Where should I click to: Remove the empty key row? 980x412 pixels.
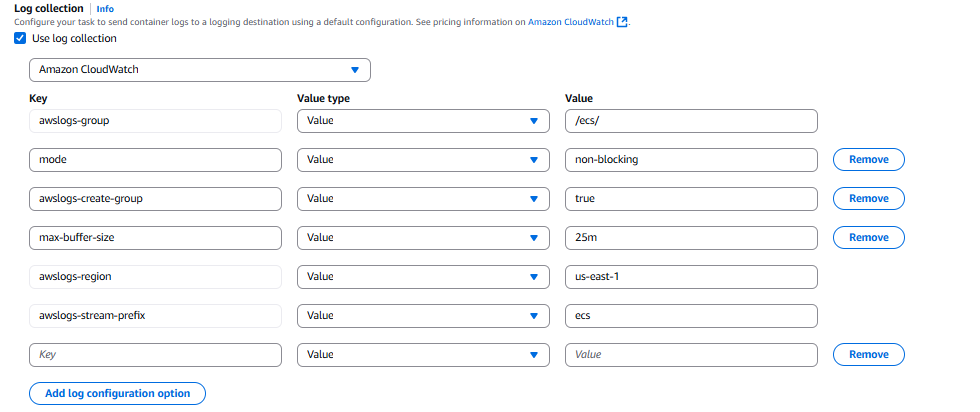(x=868, y=355)
